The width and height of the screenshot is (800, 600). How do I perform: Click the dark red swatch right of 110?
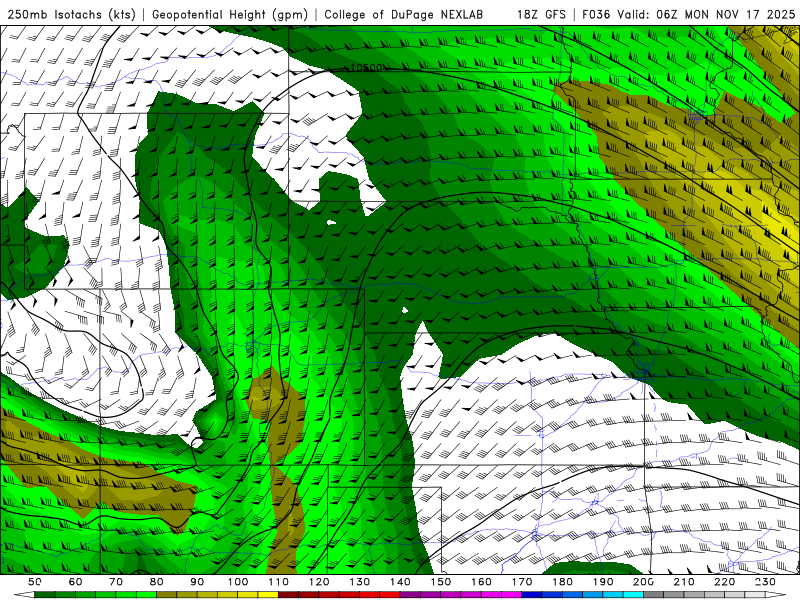click(289, 595)
